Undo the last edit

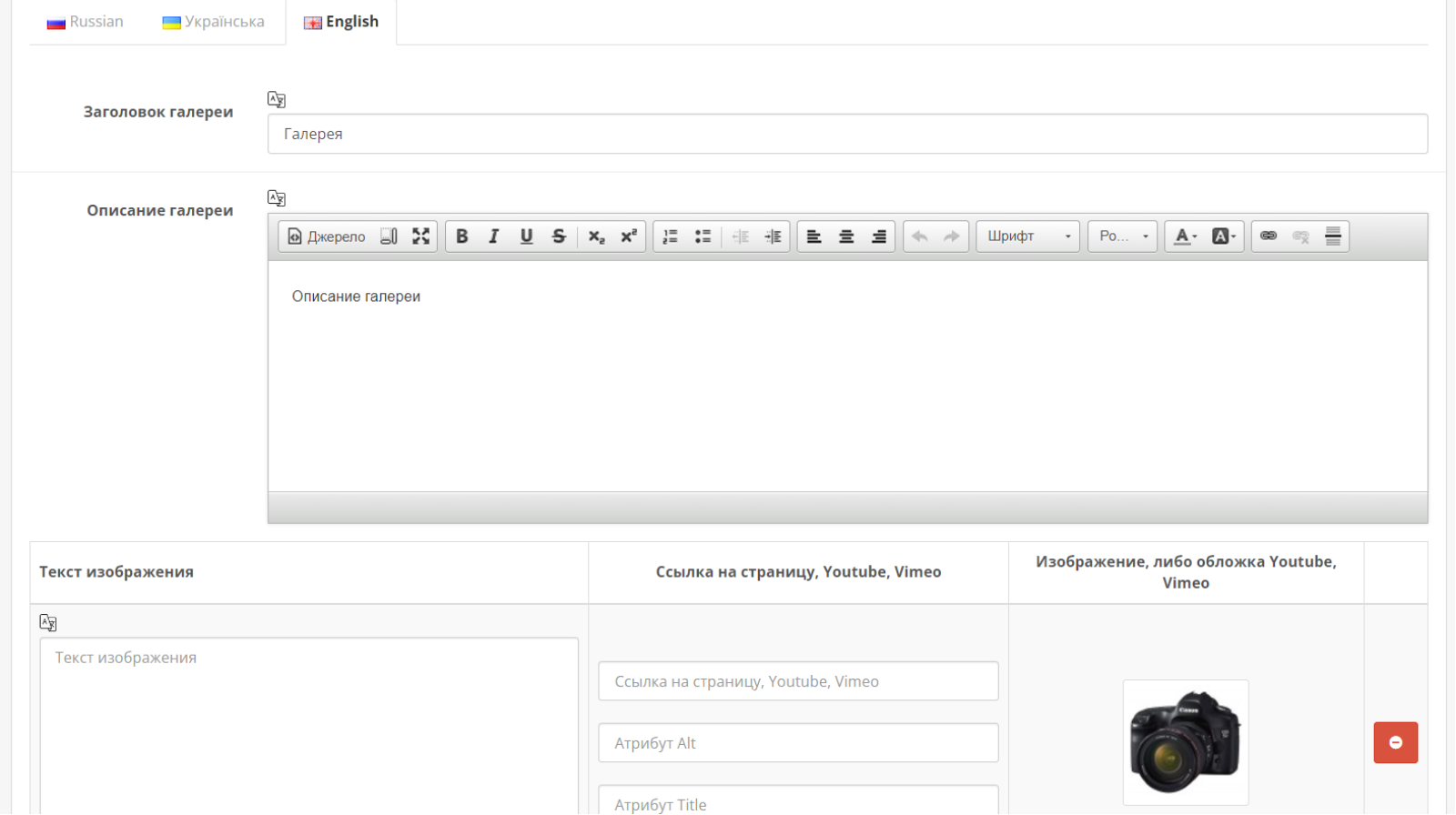[920, 236]
